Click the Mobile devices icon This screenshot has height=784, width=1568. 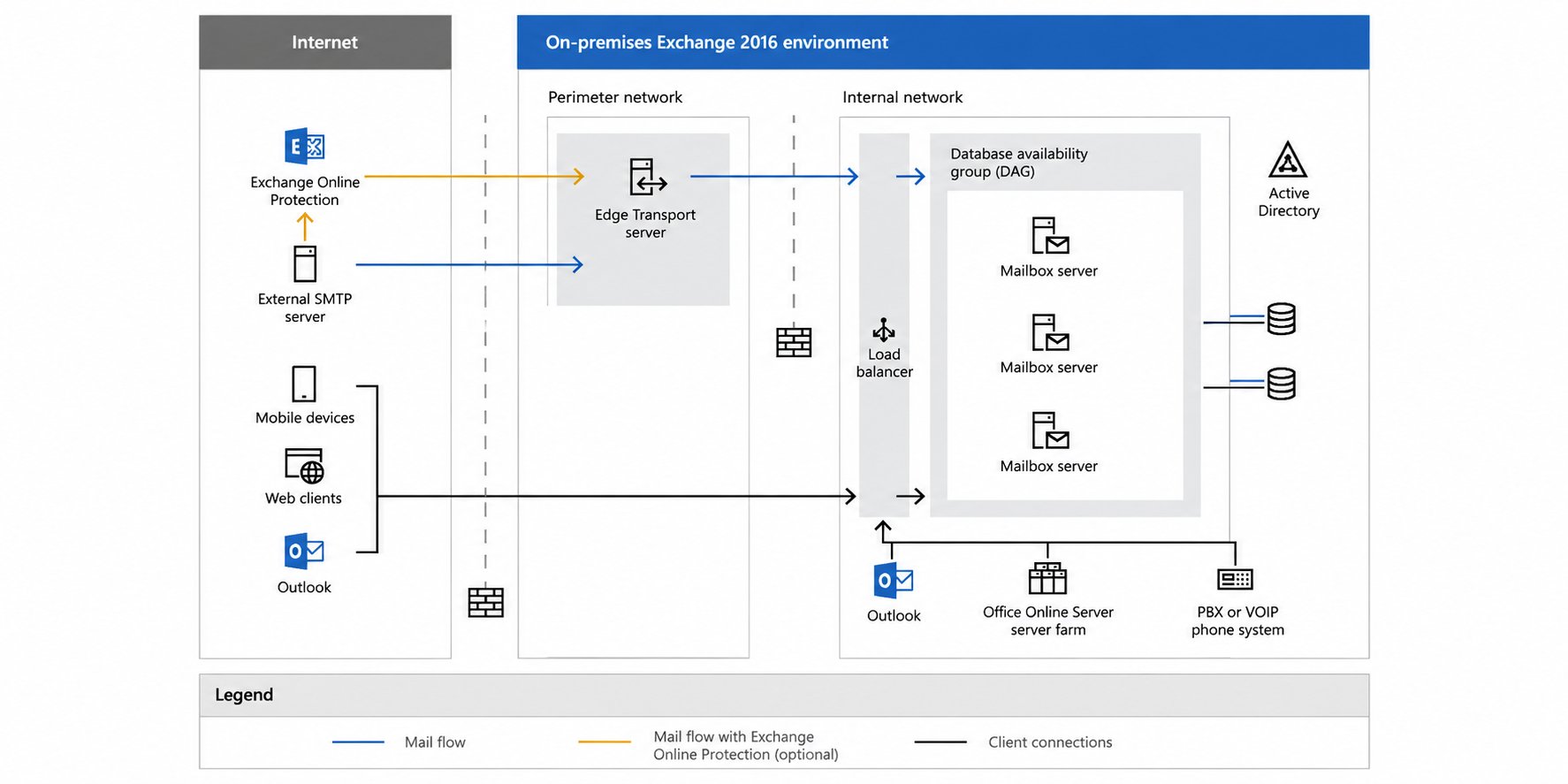(304, 384)
